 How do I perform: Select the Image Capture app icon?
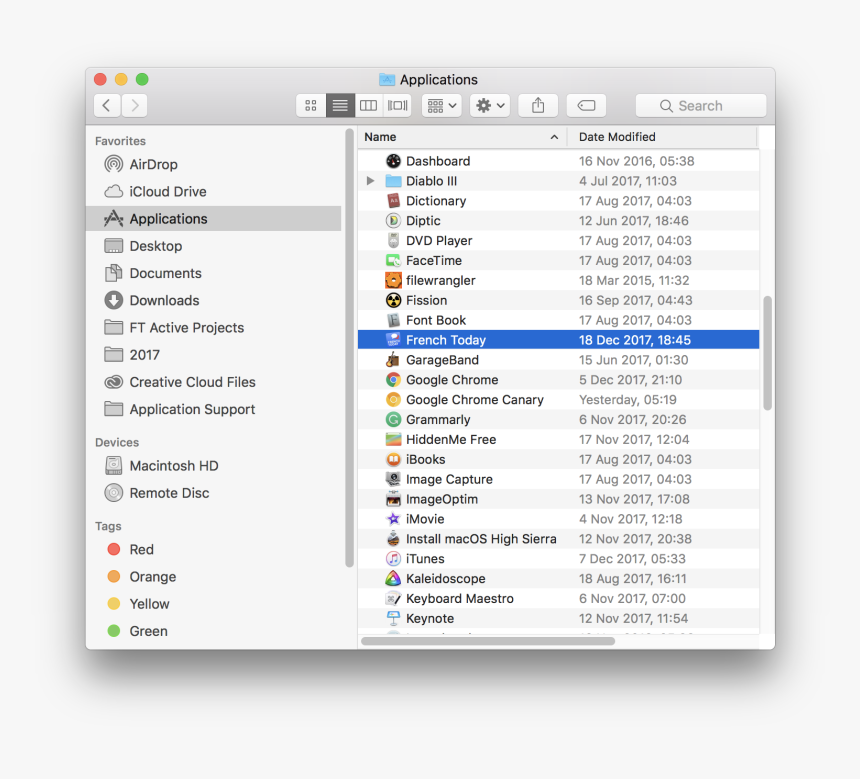(393, 479)
